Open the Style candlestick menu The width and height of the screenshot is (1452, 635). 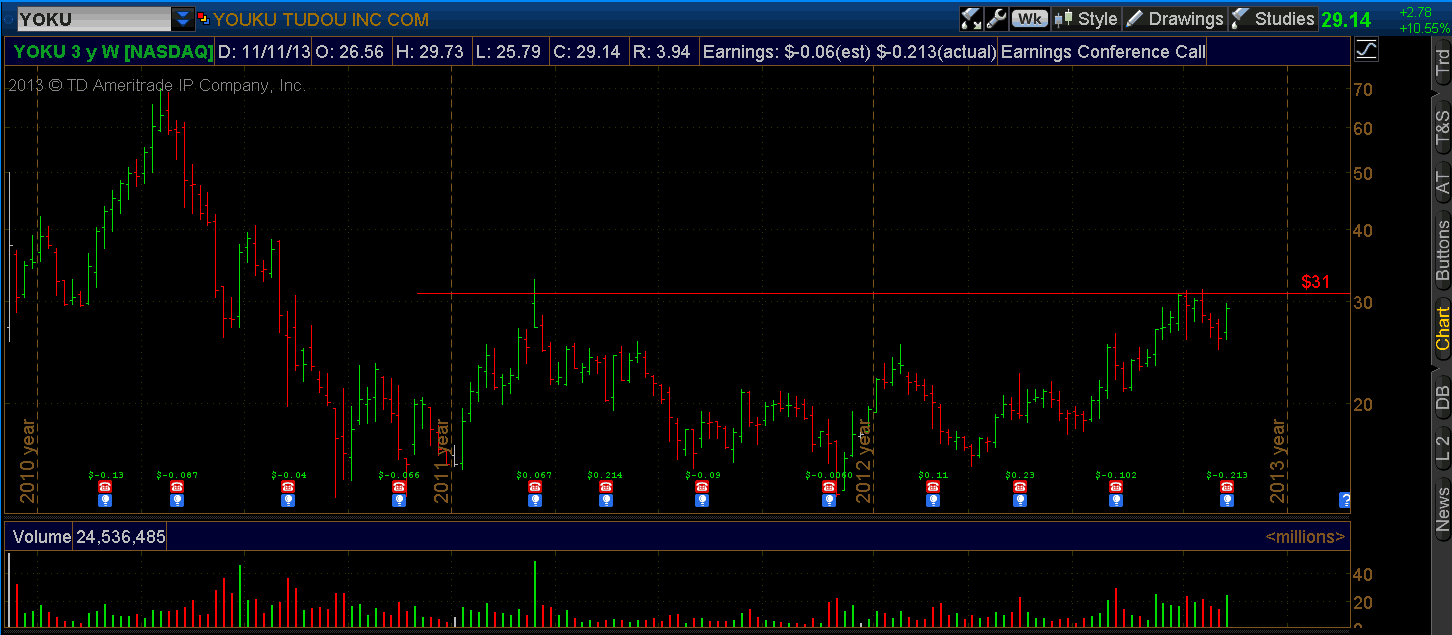pos(1085,18)
